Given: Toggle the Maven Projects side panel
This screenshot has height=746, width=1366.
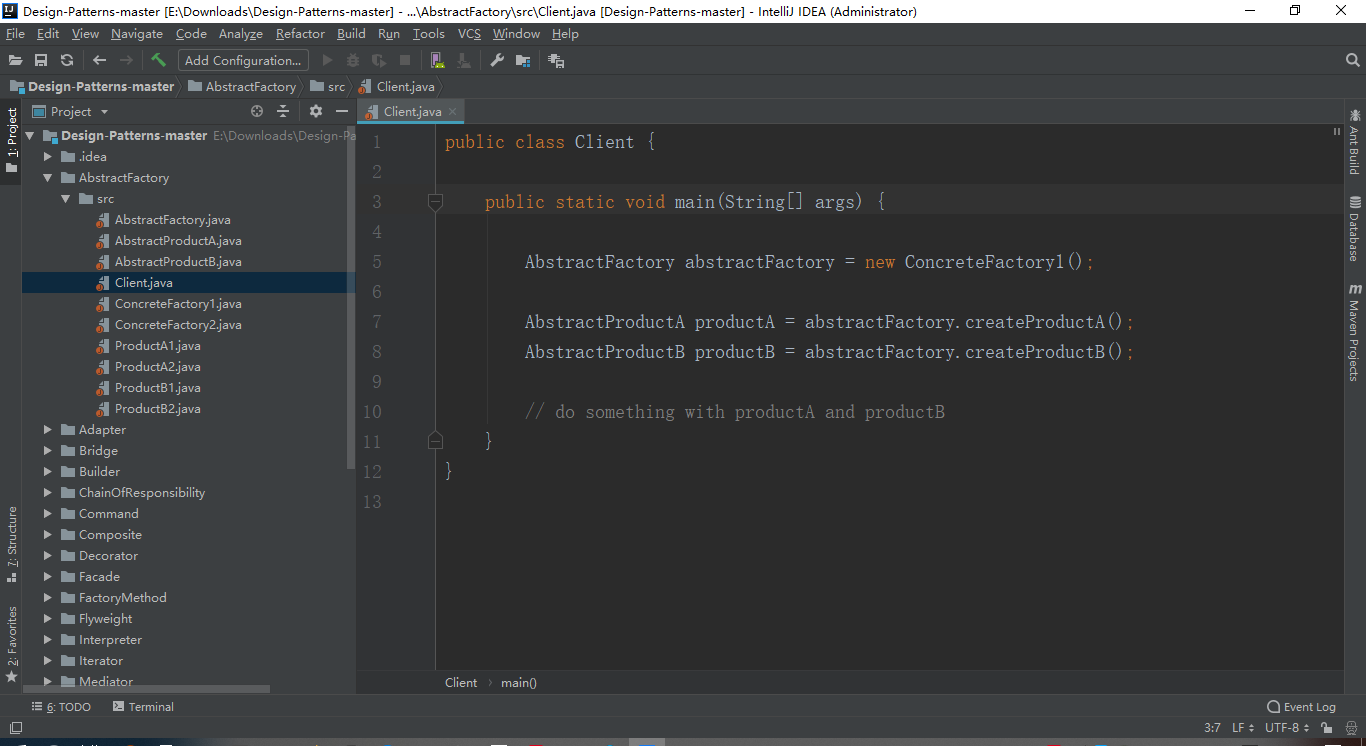Looking at the screenshot, I should 1355,332.
